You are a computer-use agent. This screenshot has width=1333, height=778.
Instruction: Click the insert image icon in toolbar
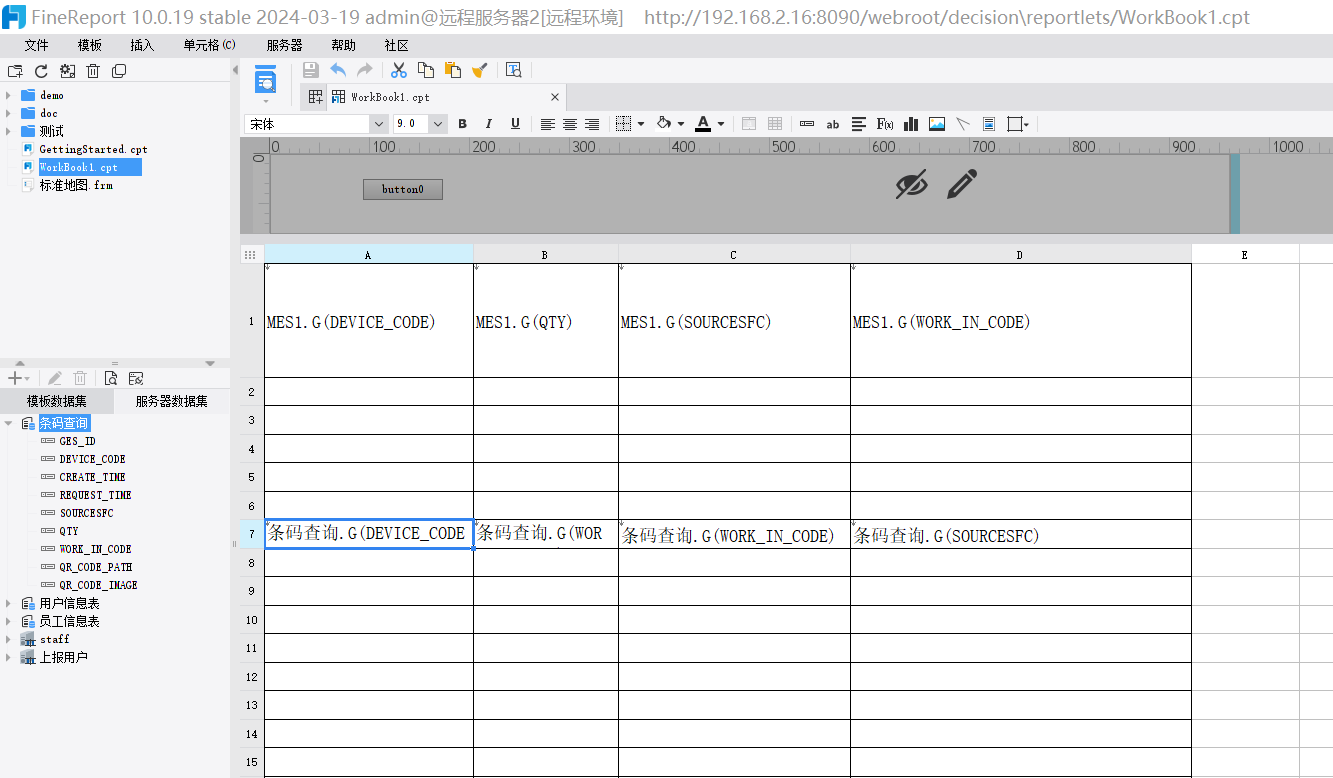937,124
